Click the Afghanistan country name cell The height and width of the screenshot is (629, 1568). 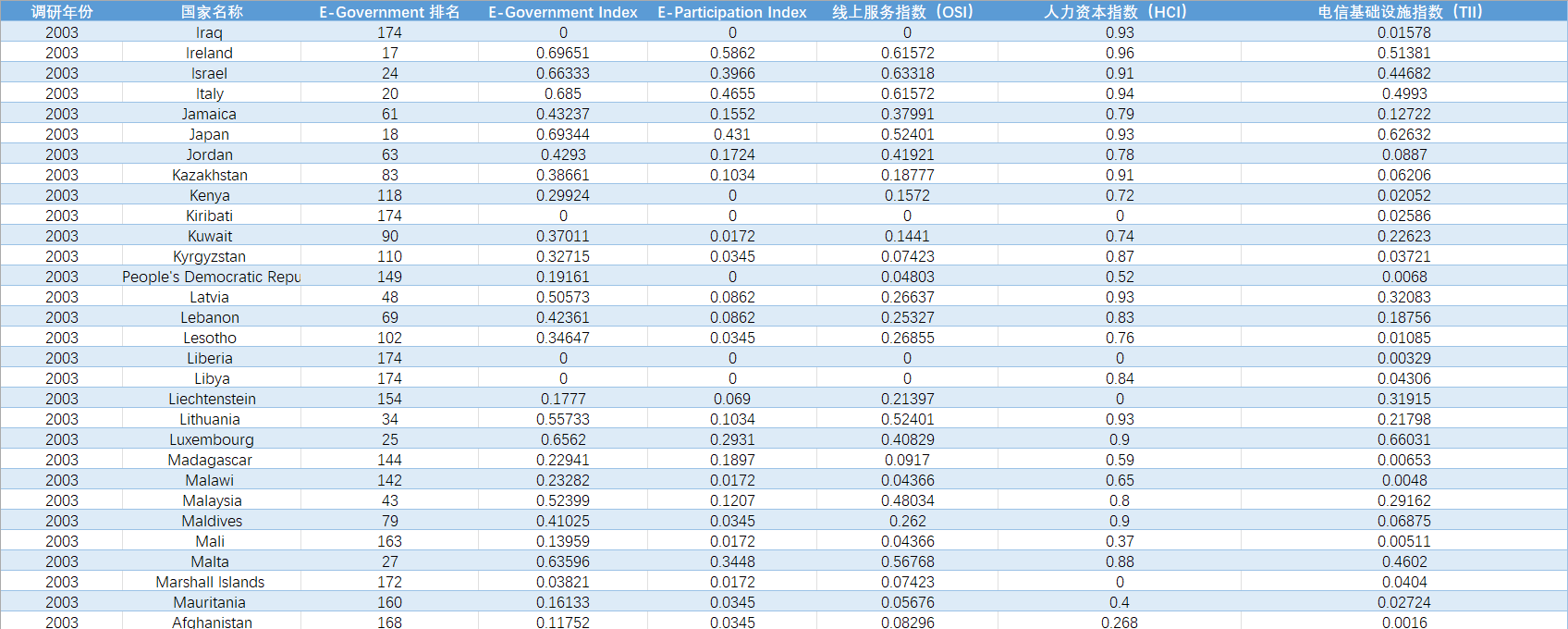pyautogui.click(x=212, y=622)
